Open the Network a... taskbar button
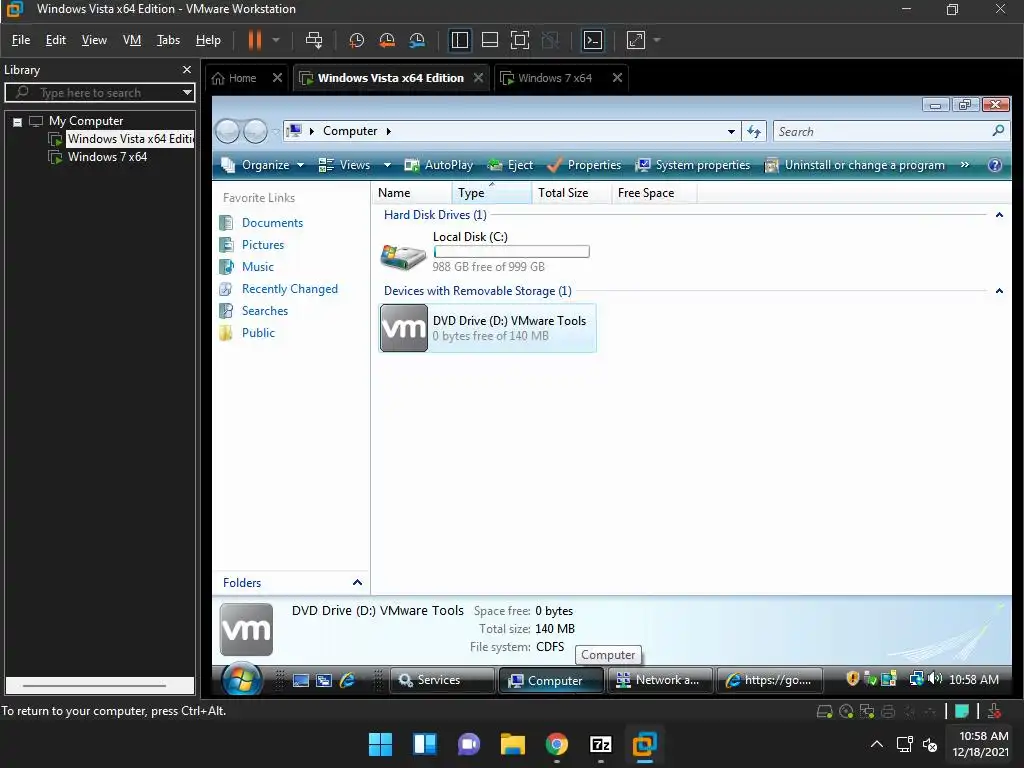This screenshot has width=1024, height=768. pos(660,680)
